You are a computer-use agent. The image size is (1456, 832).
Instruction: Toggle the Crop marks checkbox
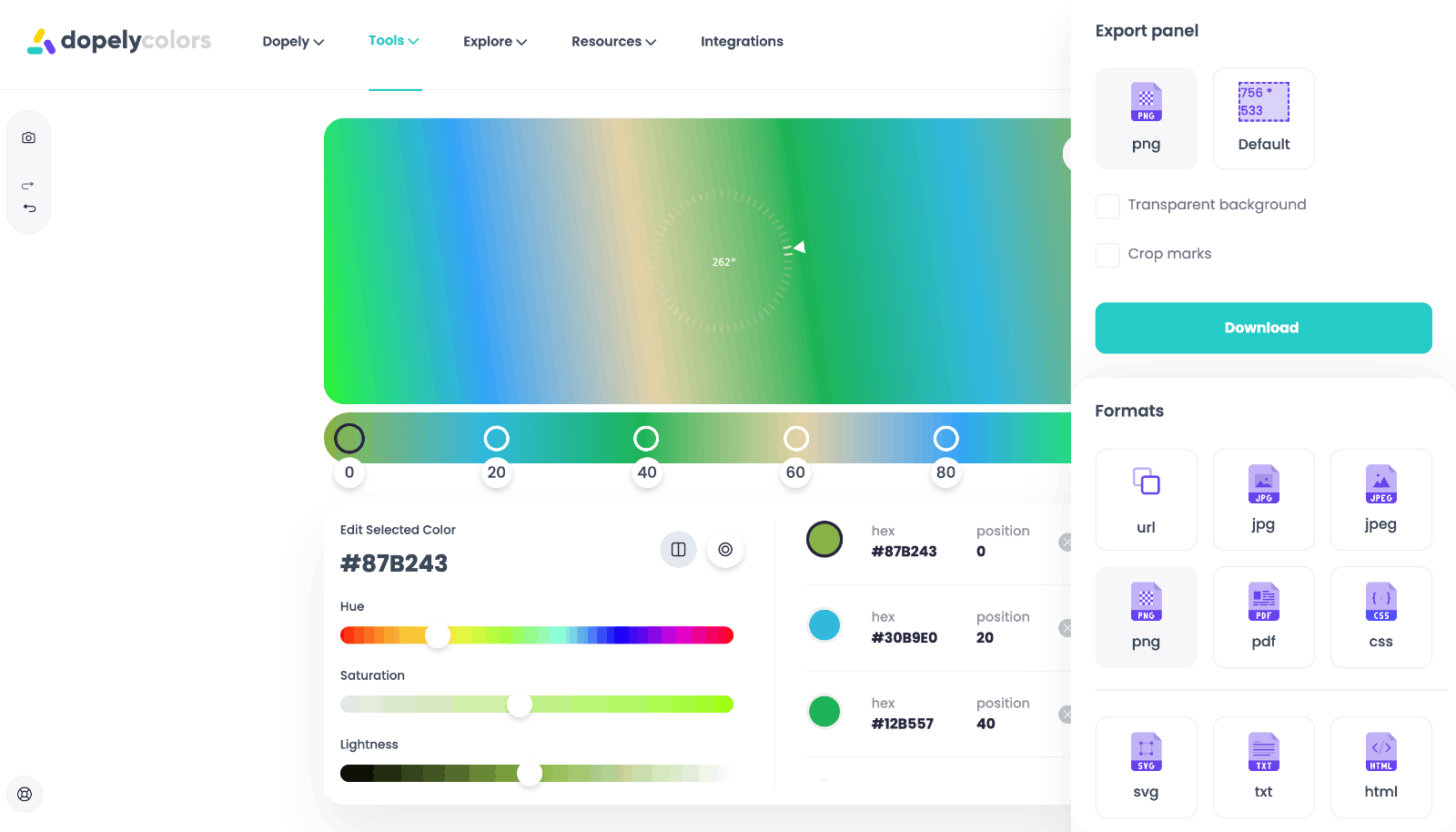point(1107,255)
